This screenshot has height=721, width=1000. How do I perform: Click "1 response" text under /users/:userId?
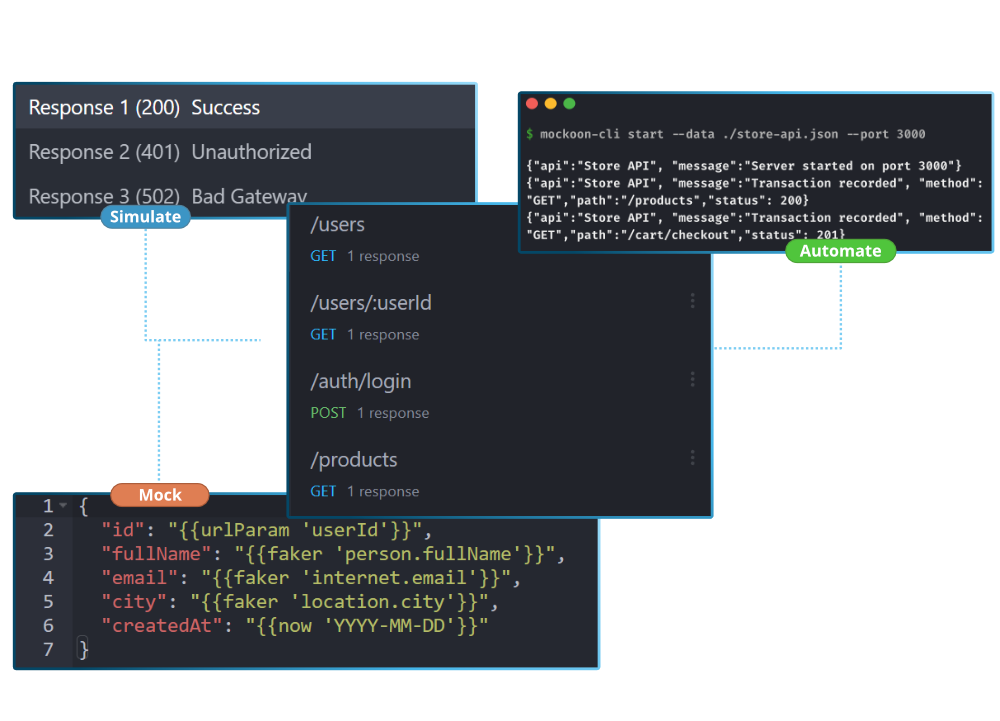point(383,334)
